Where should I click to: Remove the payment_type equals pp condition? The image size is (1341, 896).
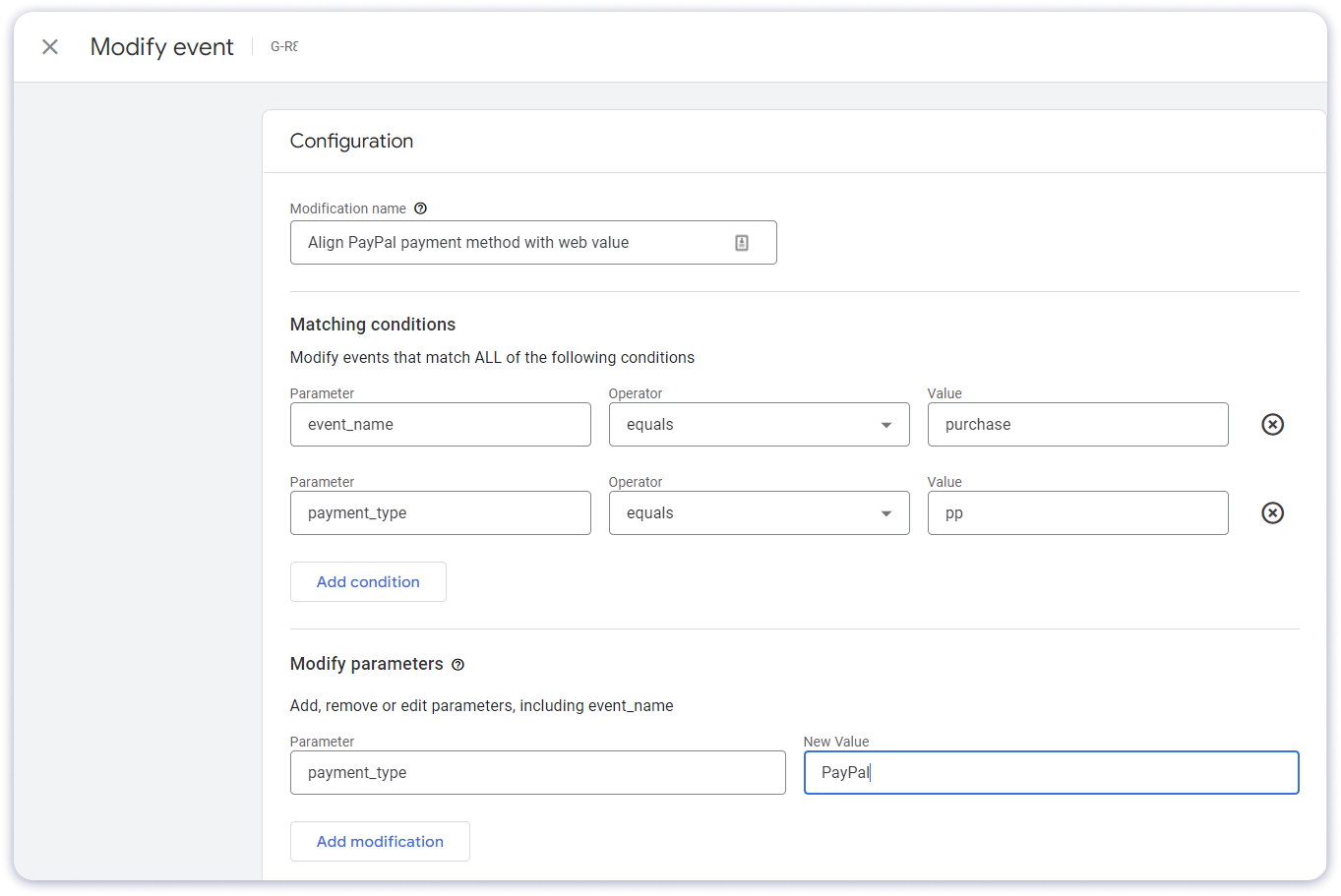(x=1272, y=512)
